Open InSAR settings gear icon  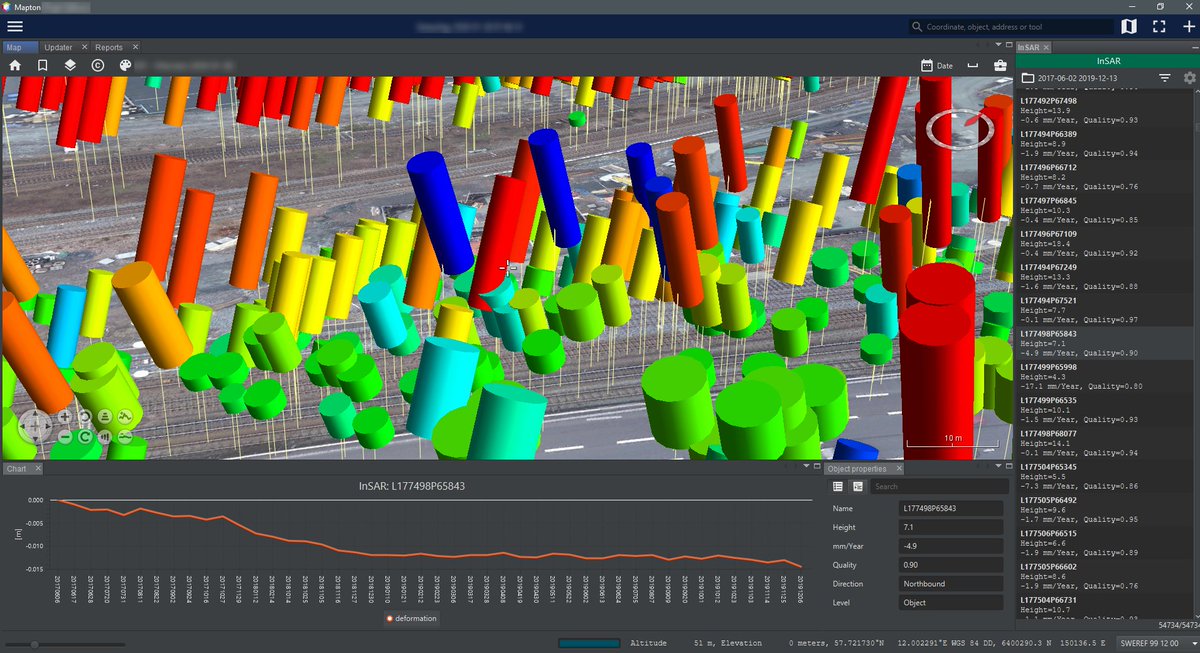pos(1189,78)
